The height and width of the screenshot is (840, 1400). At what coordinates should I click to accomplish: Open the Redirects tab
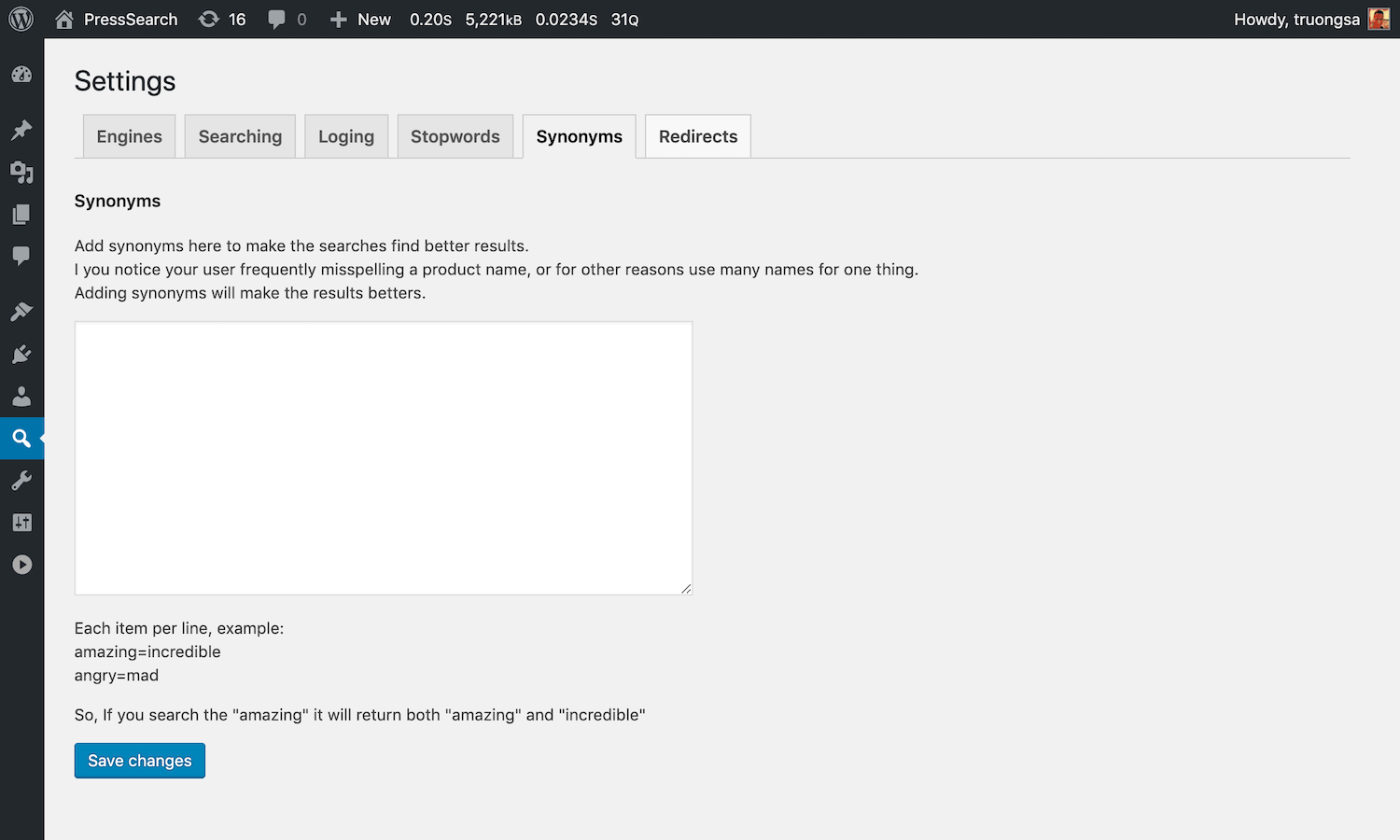pyautogui.click(x=698, y=136)
